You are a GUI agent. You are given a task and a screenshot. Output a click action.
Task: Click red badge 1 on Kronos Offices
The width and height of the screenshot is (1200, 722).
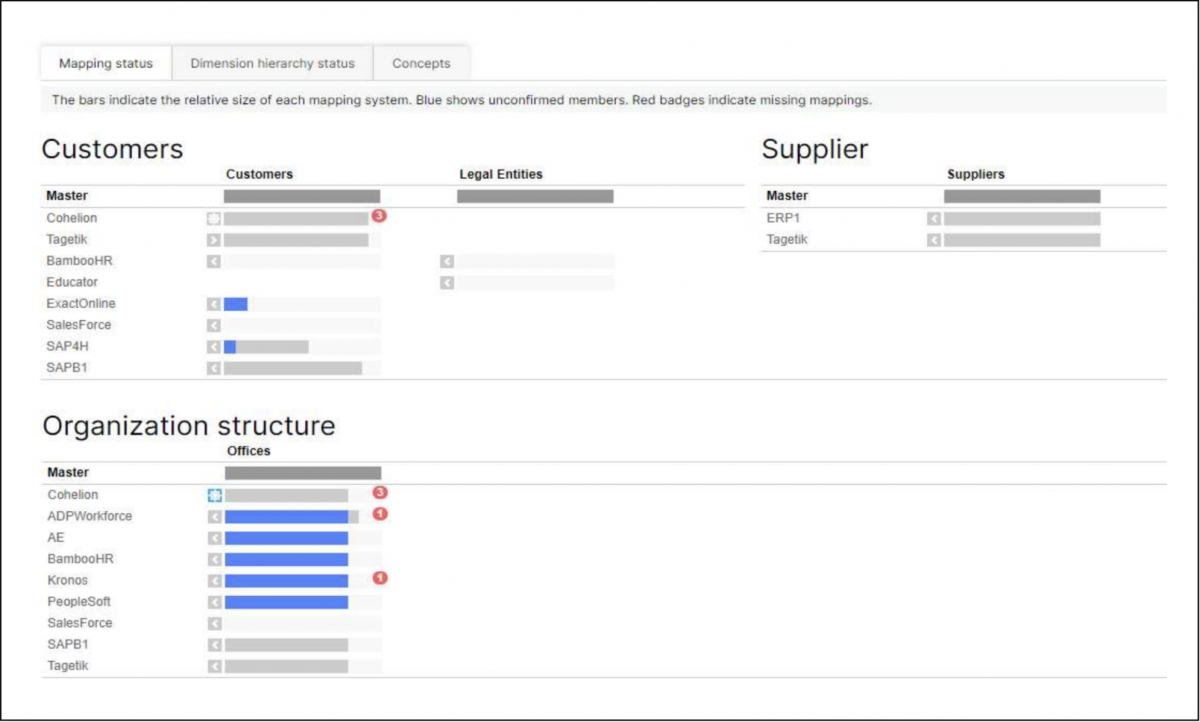tap(380, 578)
